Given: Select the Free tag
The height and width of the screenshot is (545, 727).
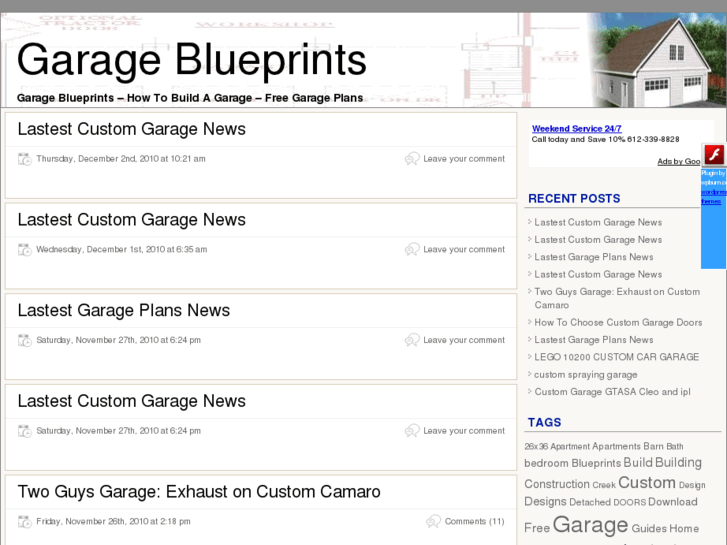Looking at the screenshot, I should tap(536, 528).
